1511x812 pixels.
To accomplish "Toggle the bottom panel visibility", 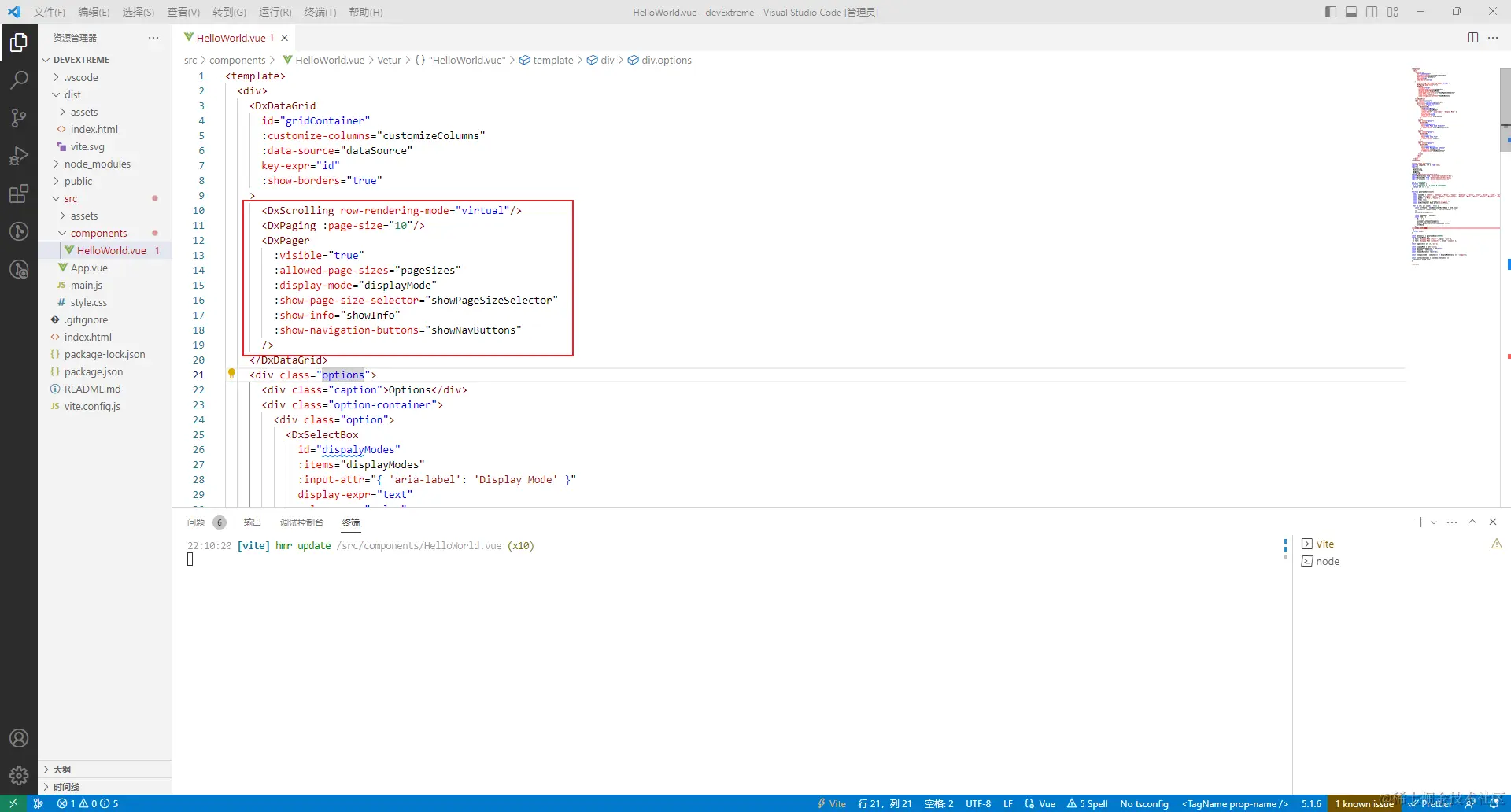I will pos(1351,12).
